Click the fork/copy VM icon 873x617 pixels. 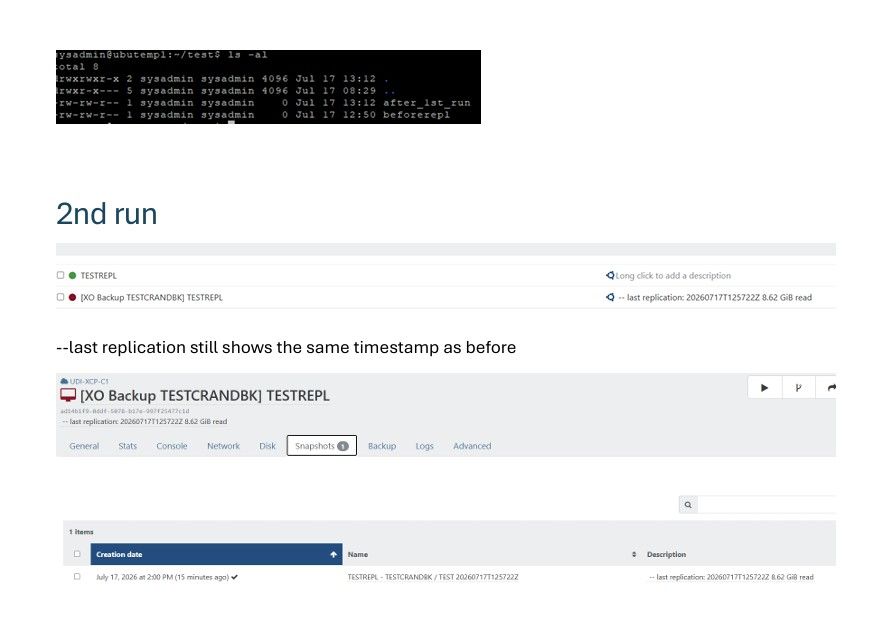[x=798, y=388]
